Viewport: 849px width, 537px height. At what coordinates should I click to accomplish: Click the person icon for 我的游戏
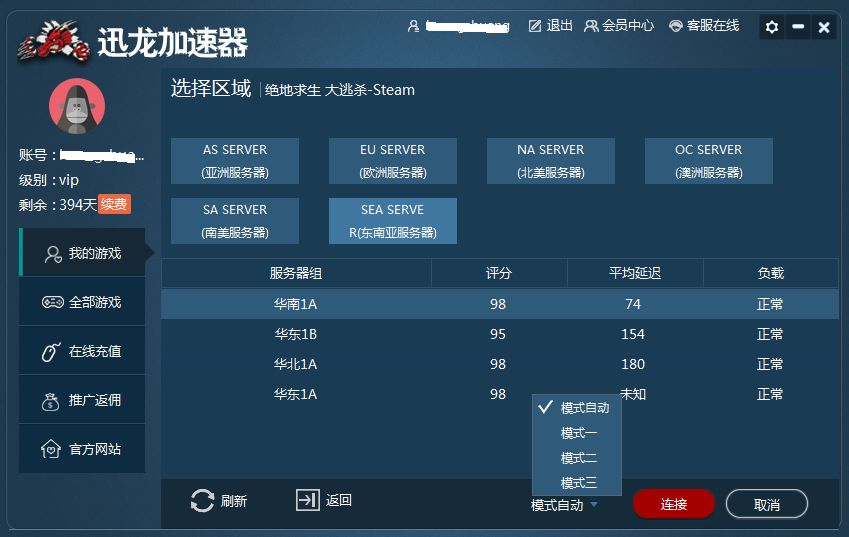point(53,254)
